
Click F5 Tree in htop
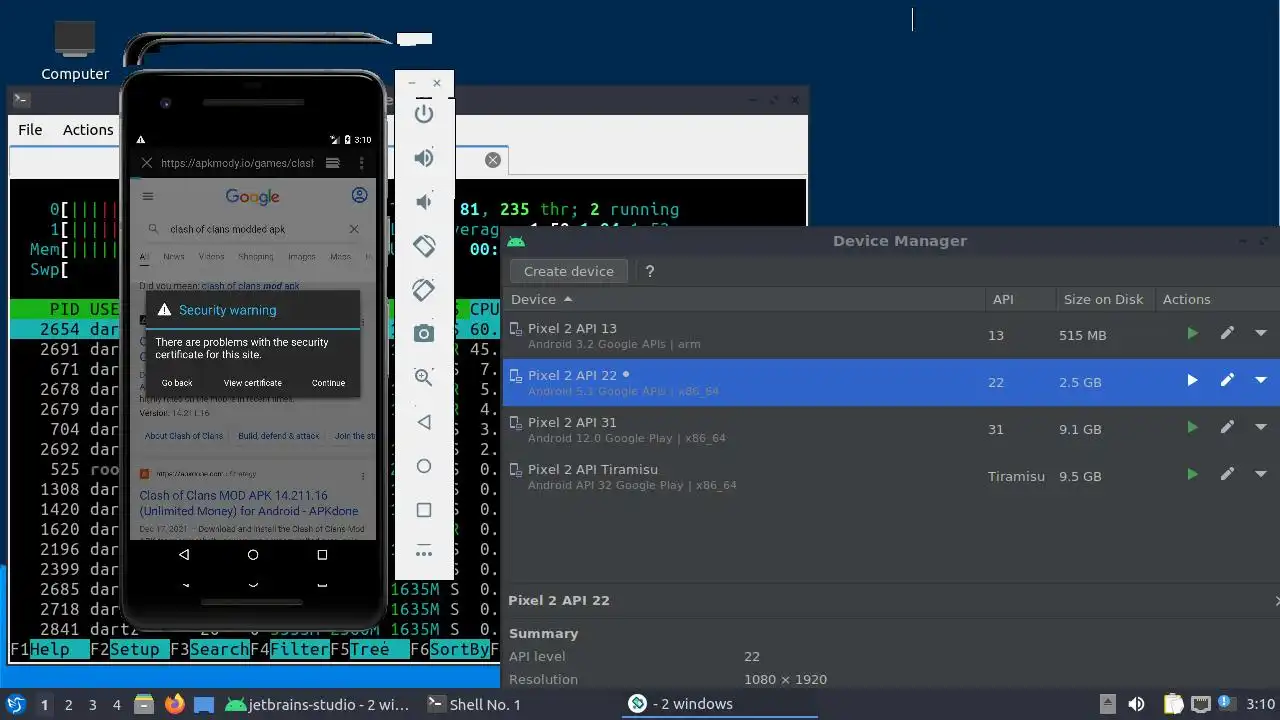[369, 649]
